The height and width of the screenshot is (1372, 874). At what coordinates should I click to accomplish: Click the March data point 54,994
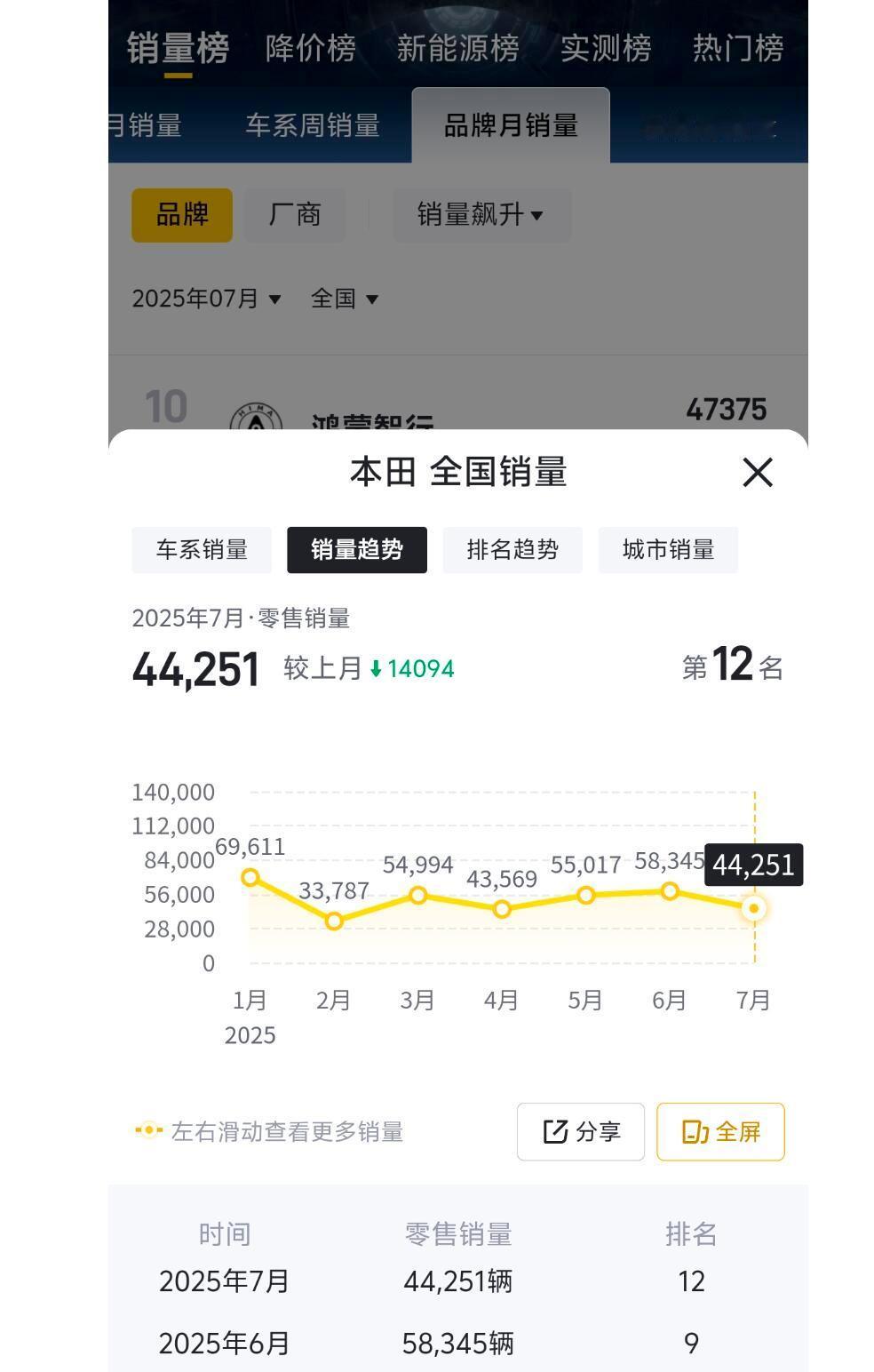point(418,895)
